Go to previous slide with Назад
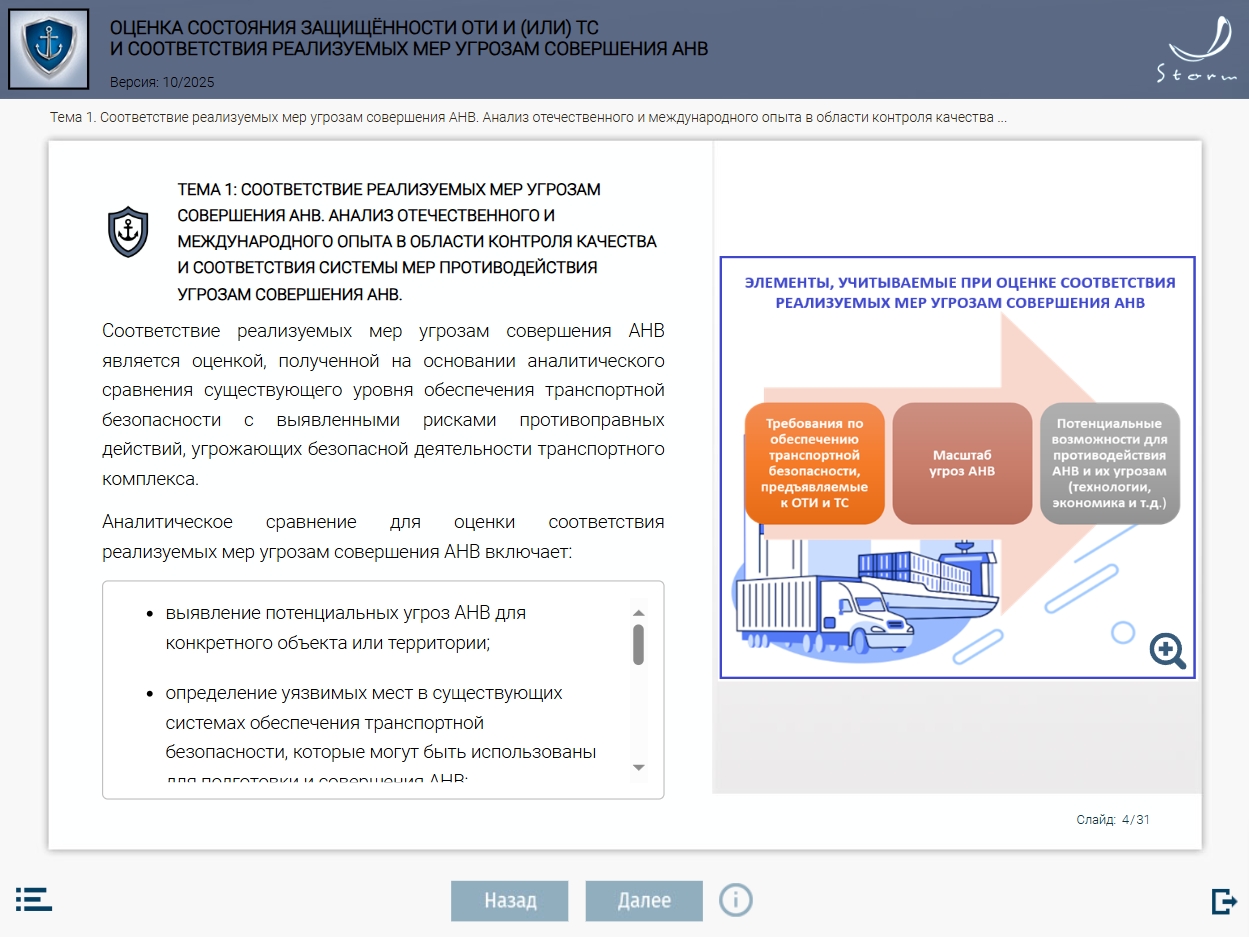 (509, 900)
